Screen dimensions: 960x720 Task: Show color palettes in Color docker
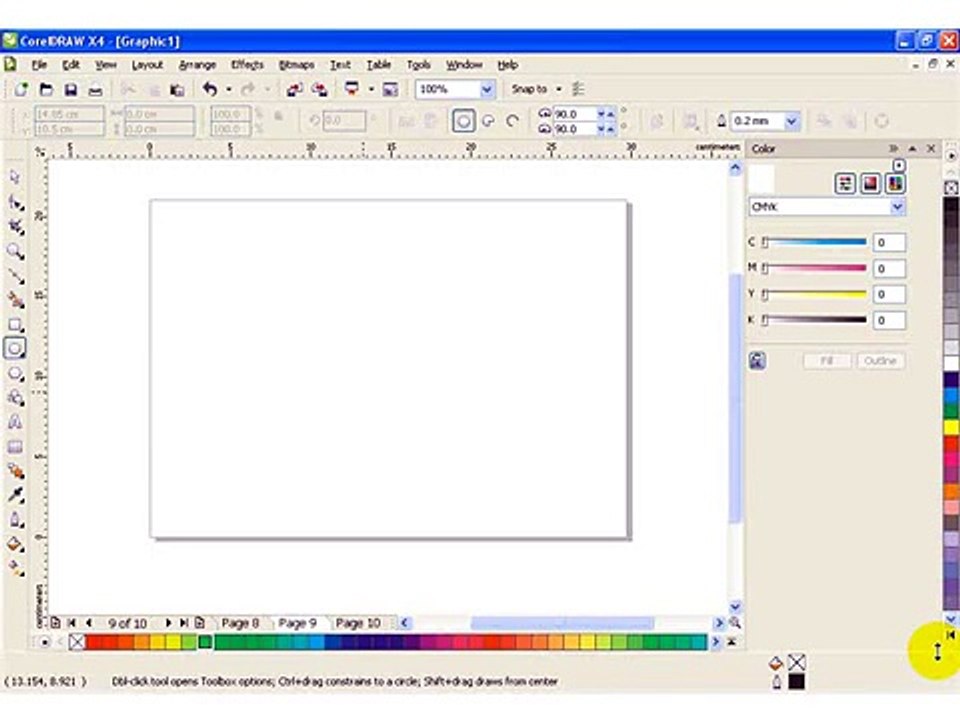tap(895, 184)
